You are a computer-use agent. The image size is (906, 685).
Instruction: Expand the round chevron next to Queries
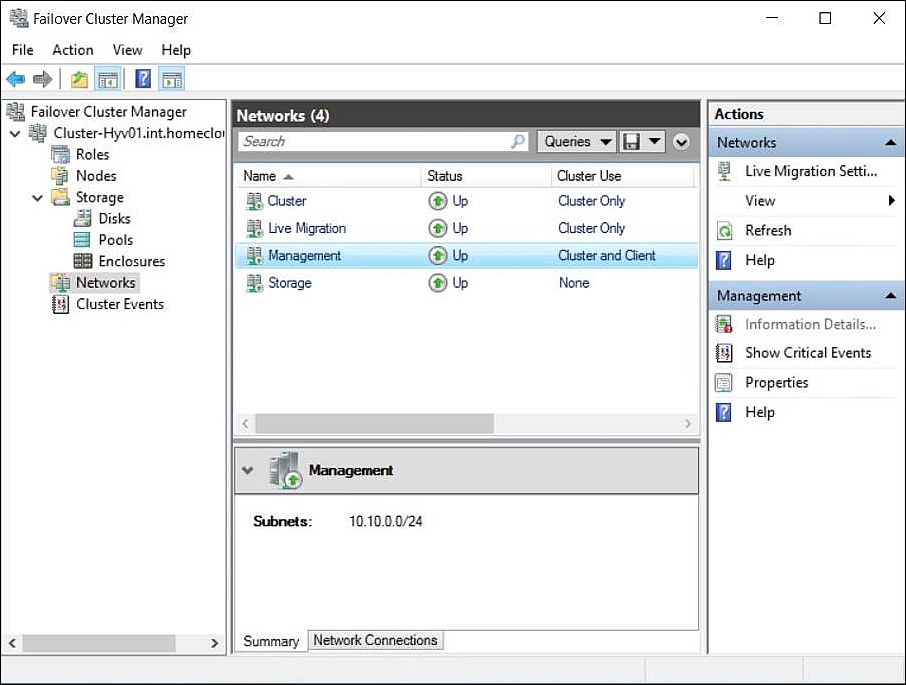coord(682,142)
